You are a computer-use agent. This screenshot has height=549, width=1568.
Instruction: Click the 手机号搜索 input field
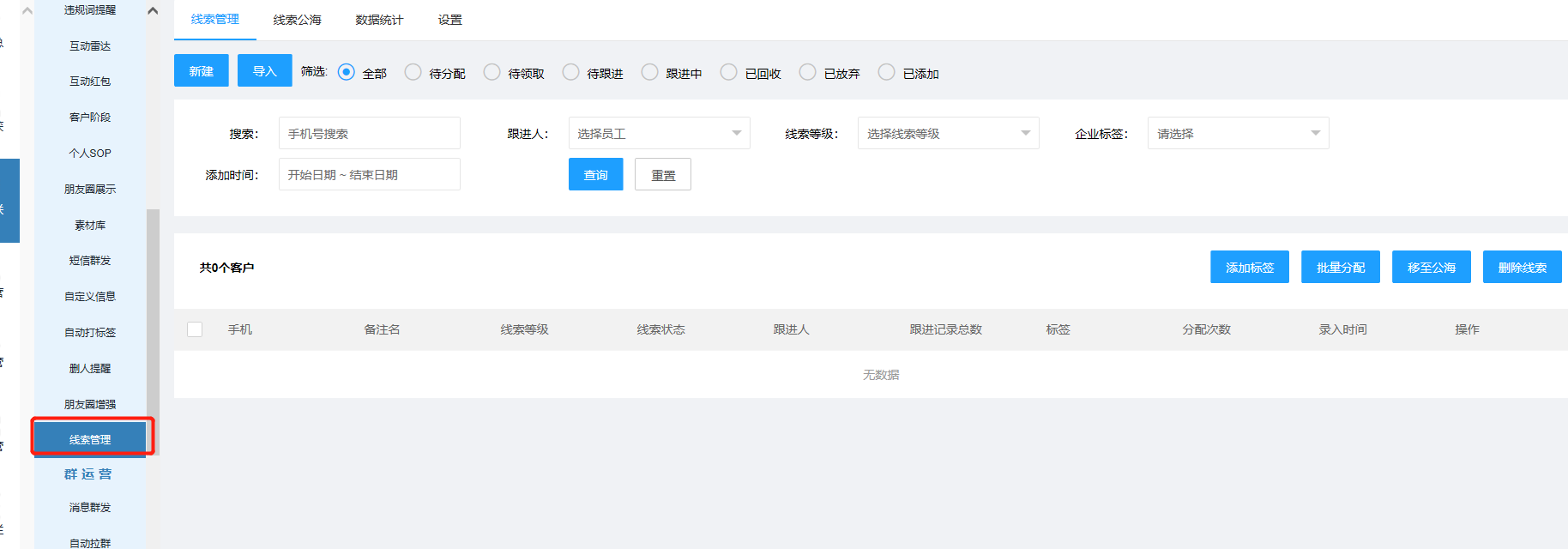370,134
